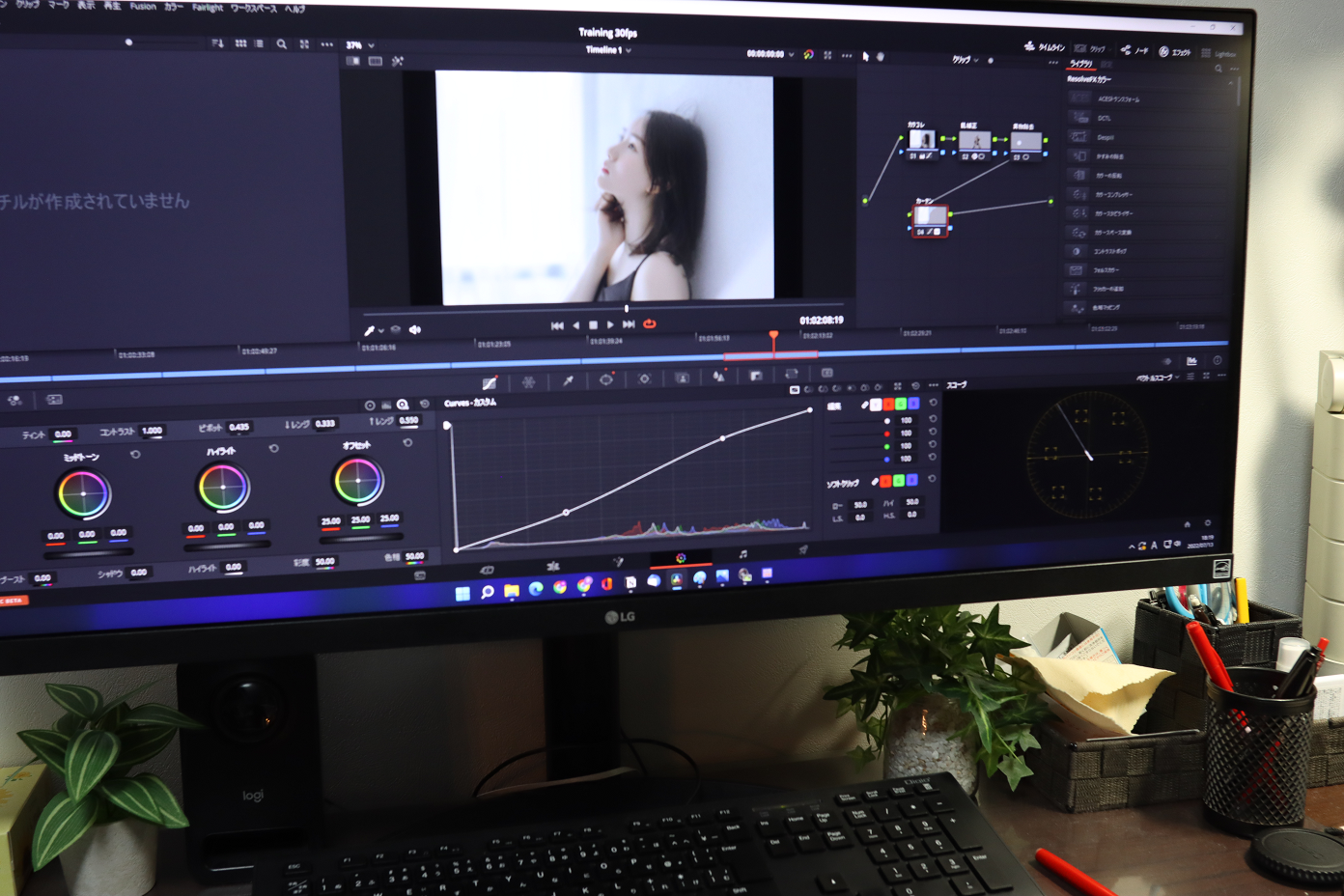Toggle the luminance Y curve button
Screen dimensions: 1344x896
point(876,405)
